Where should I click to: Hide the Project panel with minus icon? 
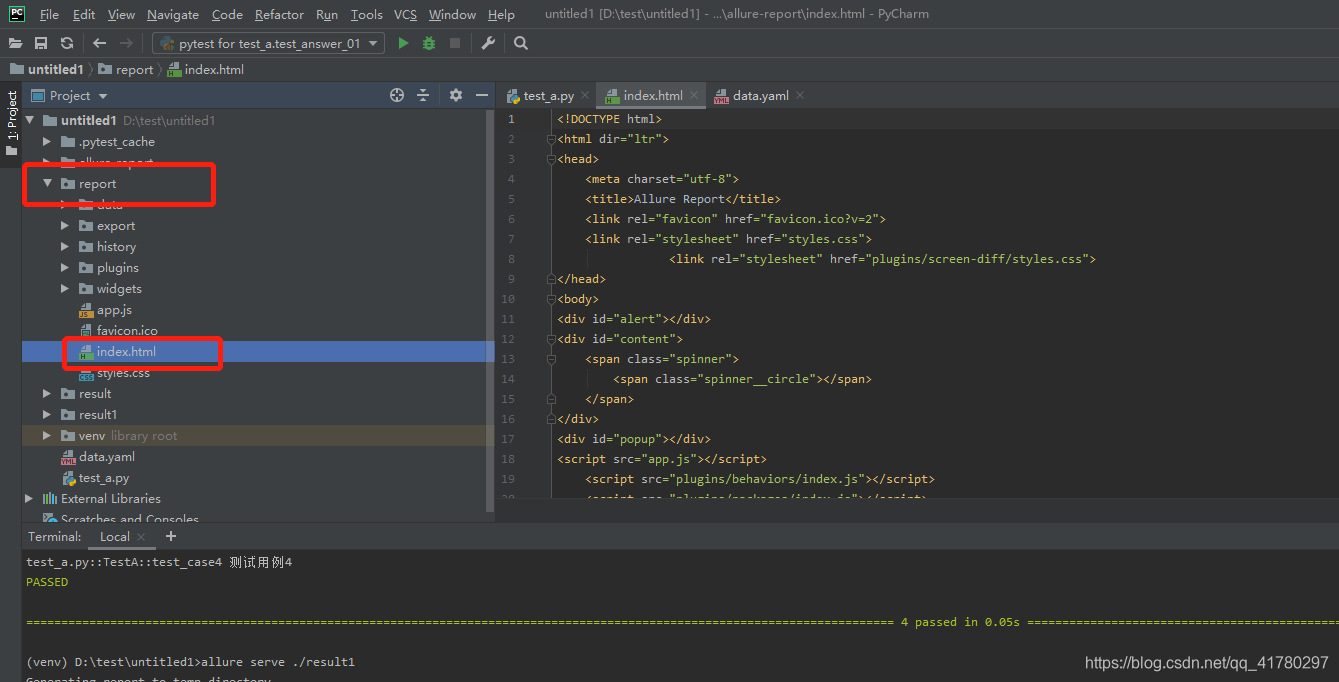pos(482,95)
